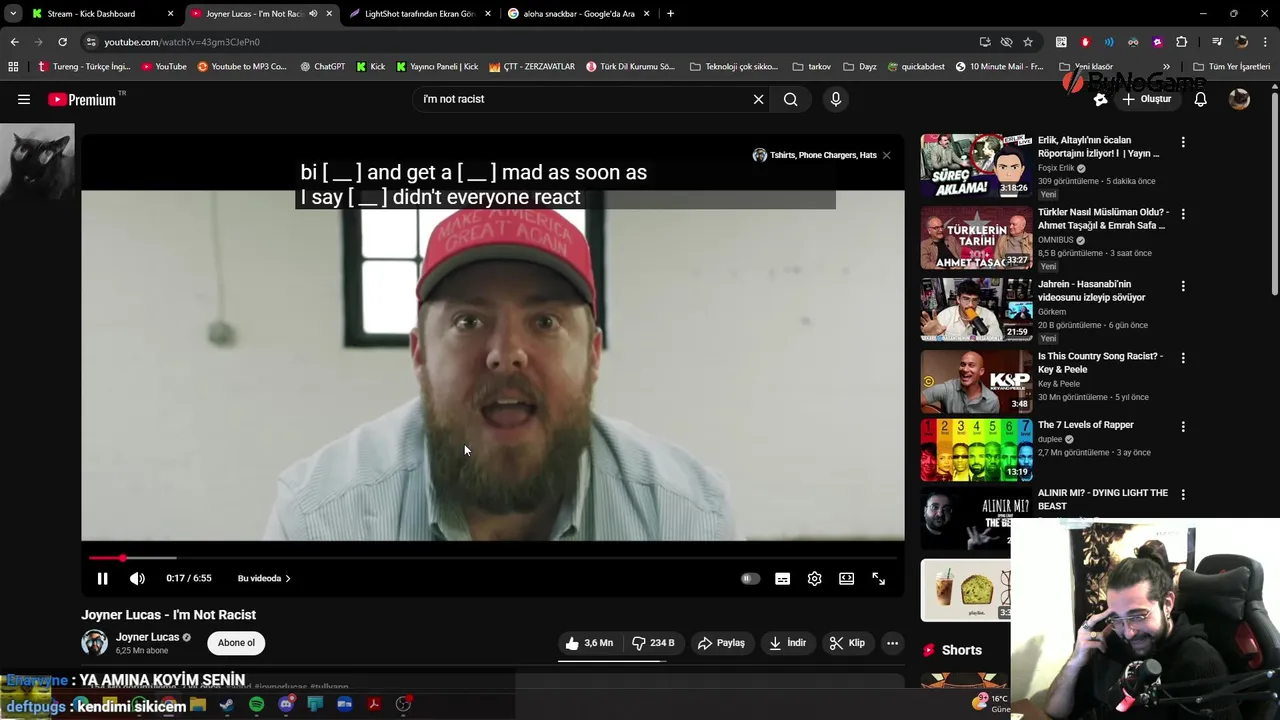The image size is (1280, 720).
Task: Open a new browser tab
Action: pos(670,14)
